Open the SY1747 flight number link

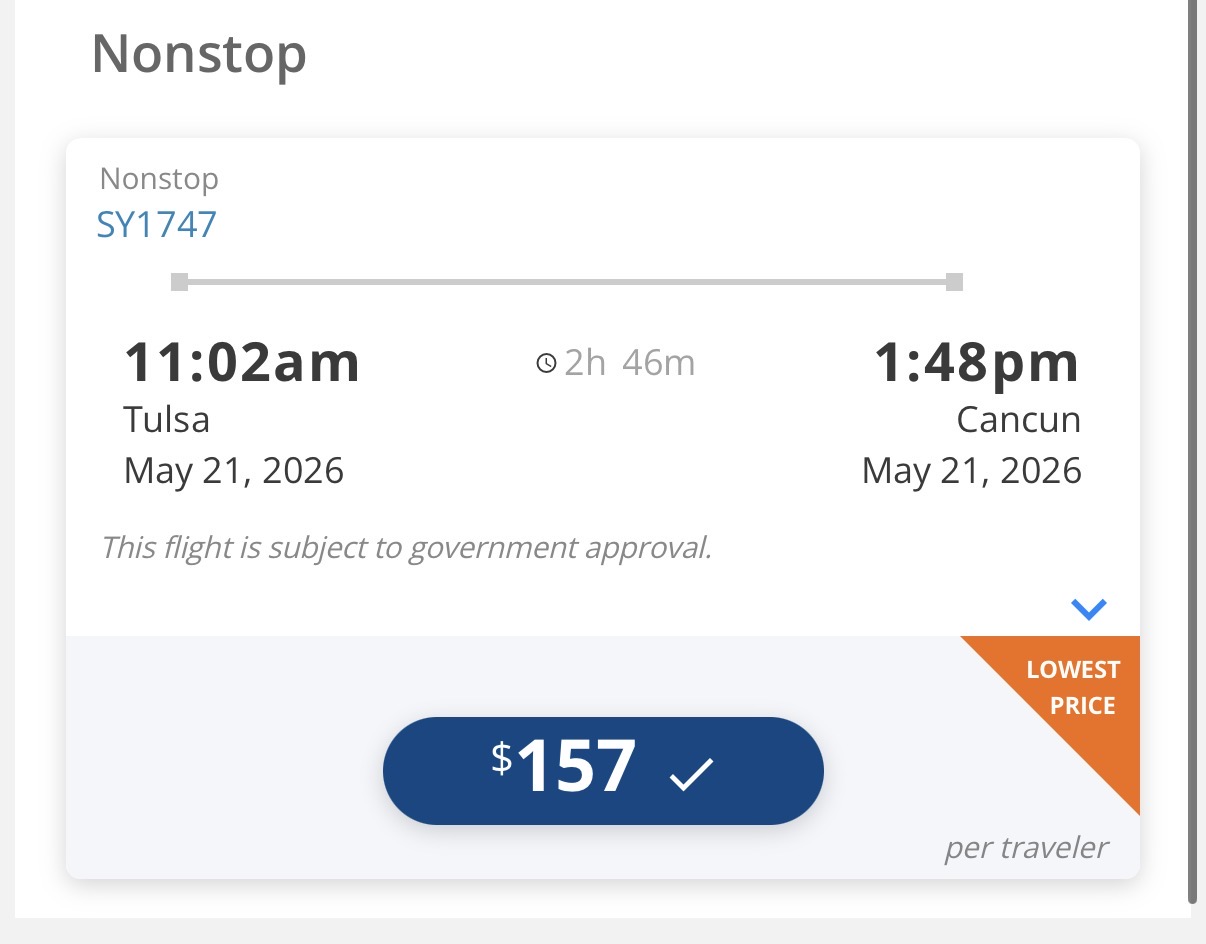click(x=157, y=225)
